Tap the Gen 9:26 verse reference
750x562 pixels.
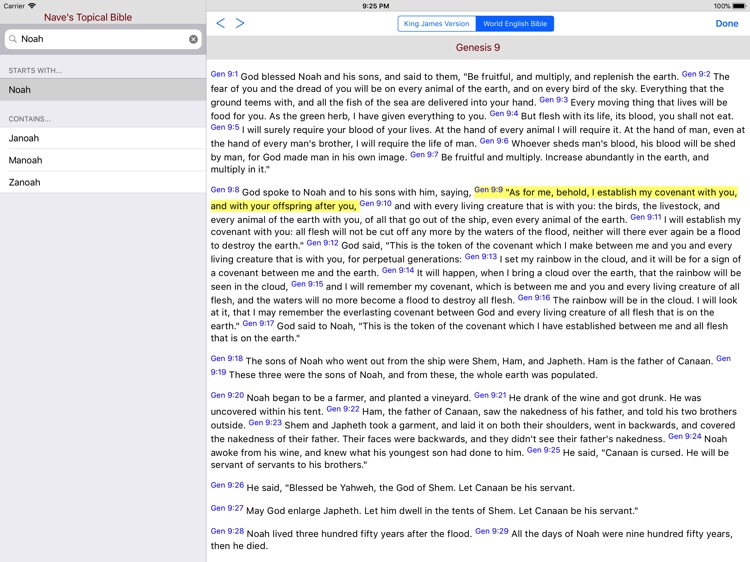click(x=227, y=485)
